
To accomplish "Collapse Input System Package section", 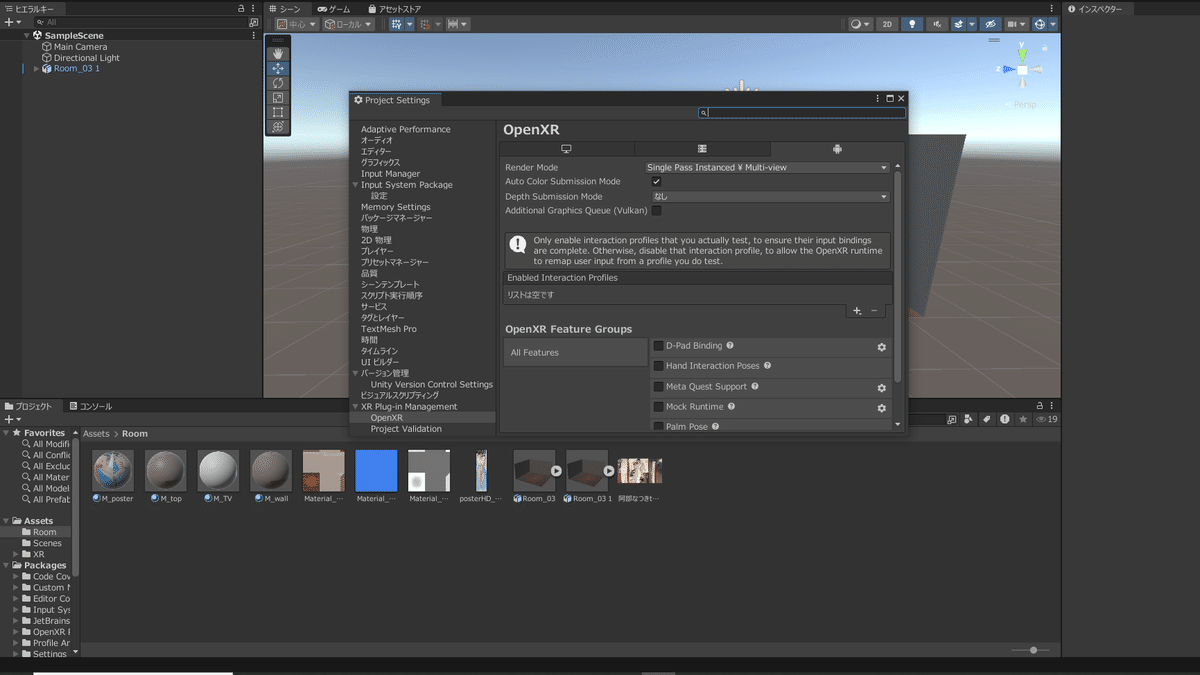I will (x=355, y=185).
